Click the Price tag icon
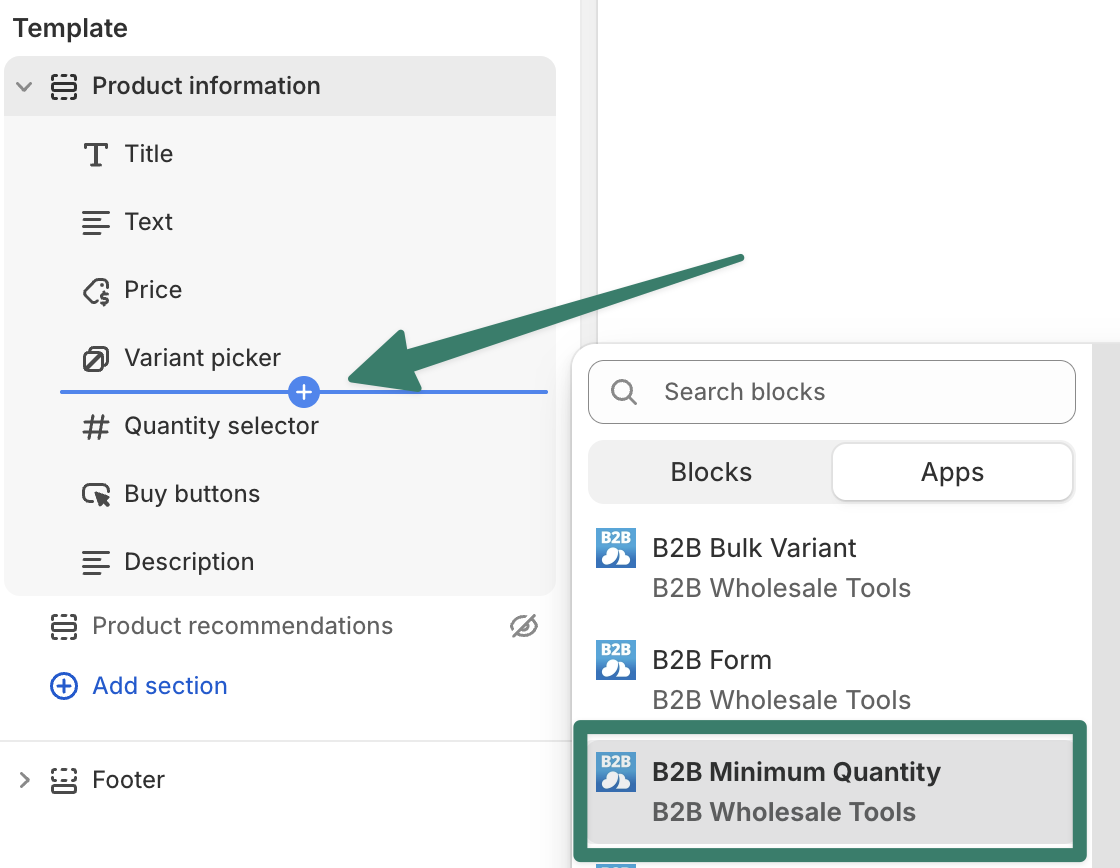Screen dimensions: 1120x868 click(96, 291)
